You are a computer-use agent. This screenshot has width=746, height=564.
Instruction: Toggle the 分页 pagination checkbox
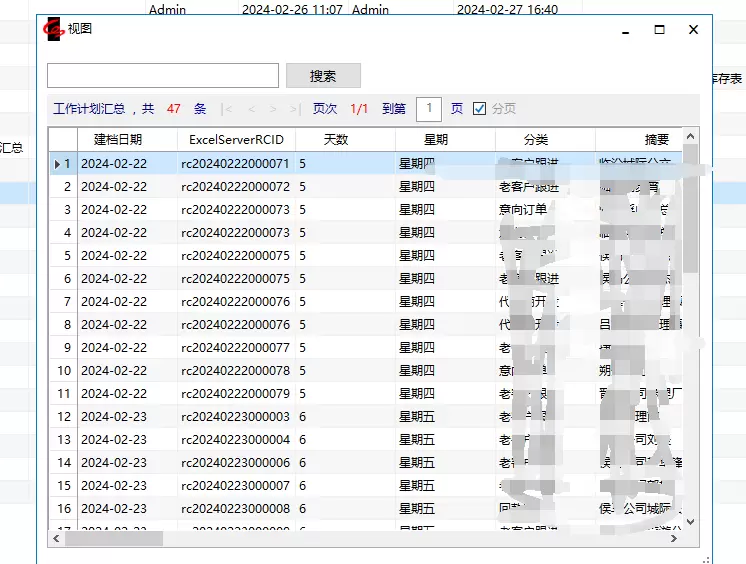(480, 108)
